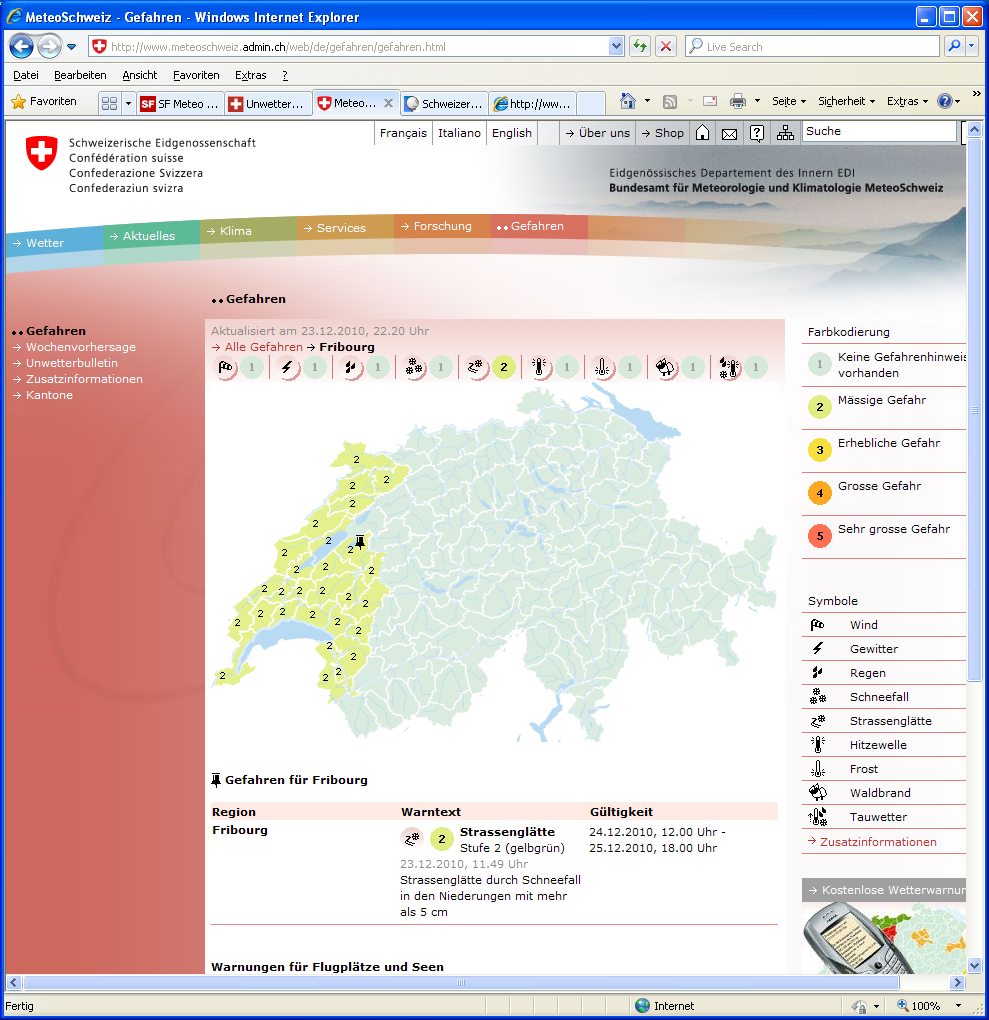
Task: Open the Sicherheit menu dropdown
Action: tap(846, 101)
